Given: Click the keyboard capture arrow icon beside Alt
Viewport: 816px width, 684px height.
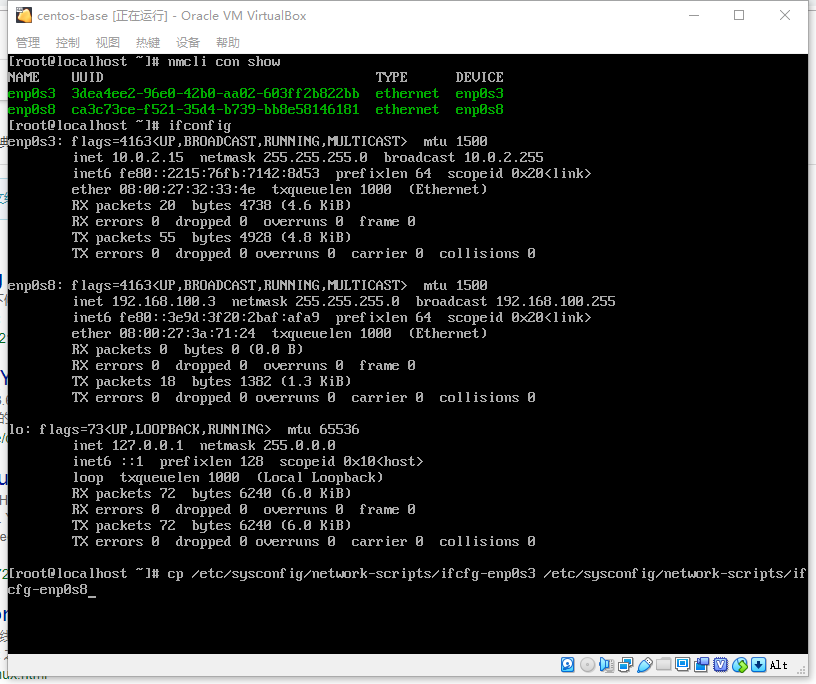Looking at the screenshot, I should 758,665.
